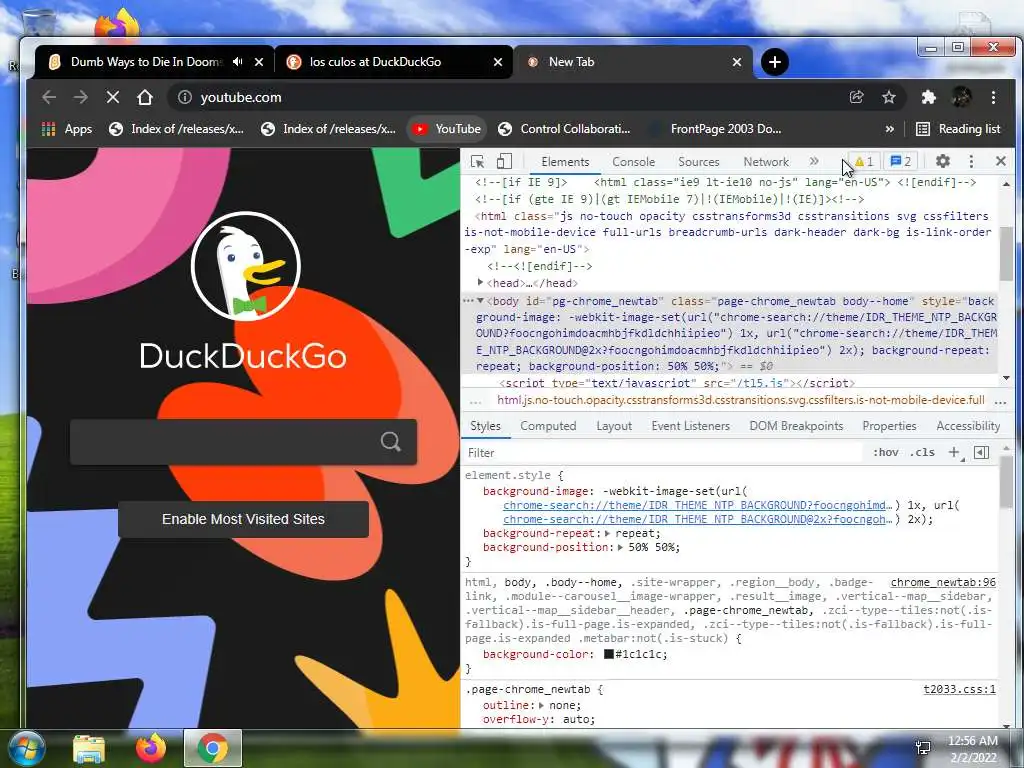Switch to the Elements panel tab
Screen dimensions: 1024x768
(x=565, y=162)
